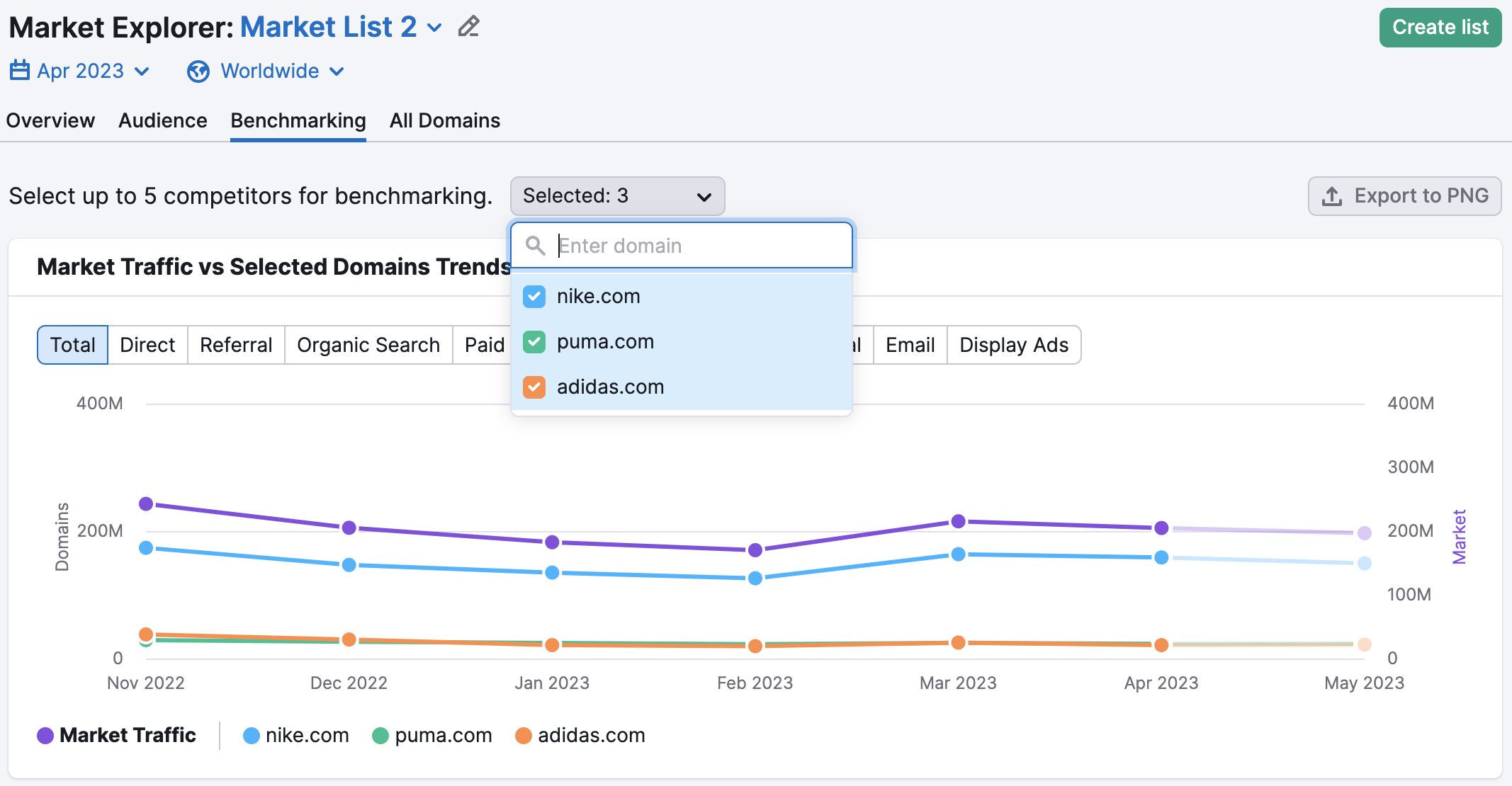Toggle nike.com legend item
The width and height of the screenshot is (1512, 786).
click(x=296, y=736)
